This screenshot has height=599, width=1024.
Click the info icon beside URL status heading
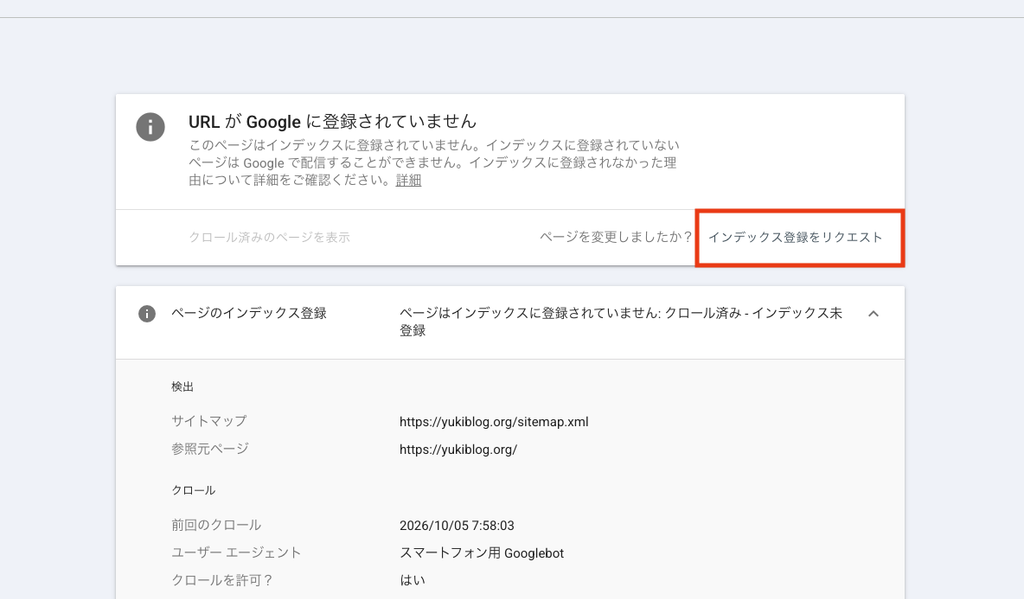tap(150, 127)
